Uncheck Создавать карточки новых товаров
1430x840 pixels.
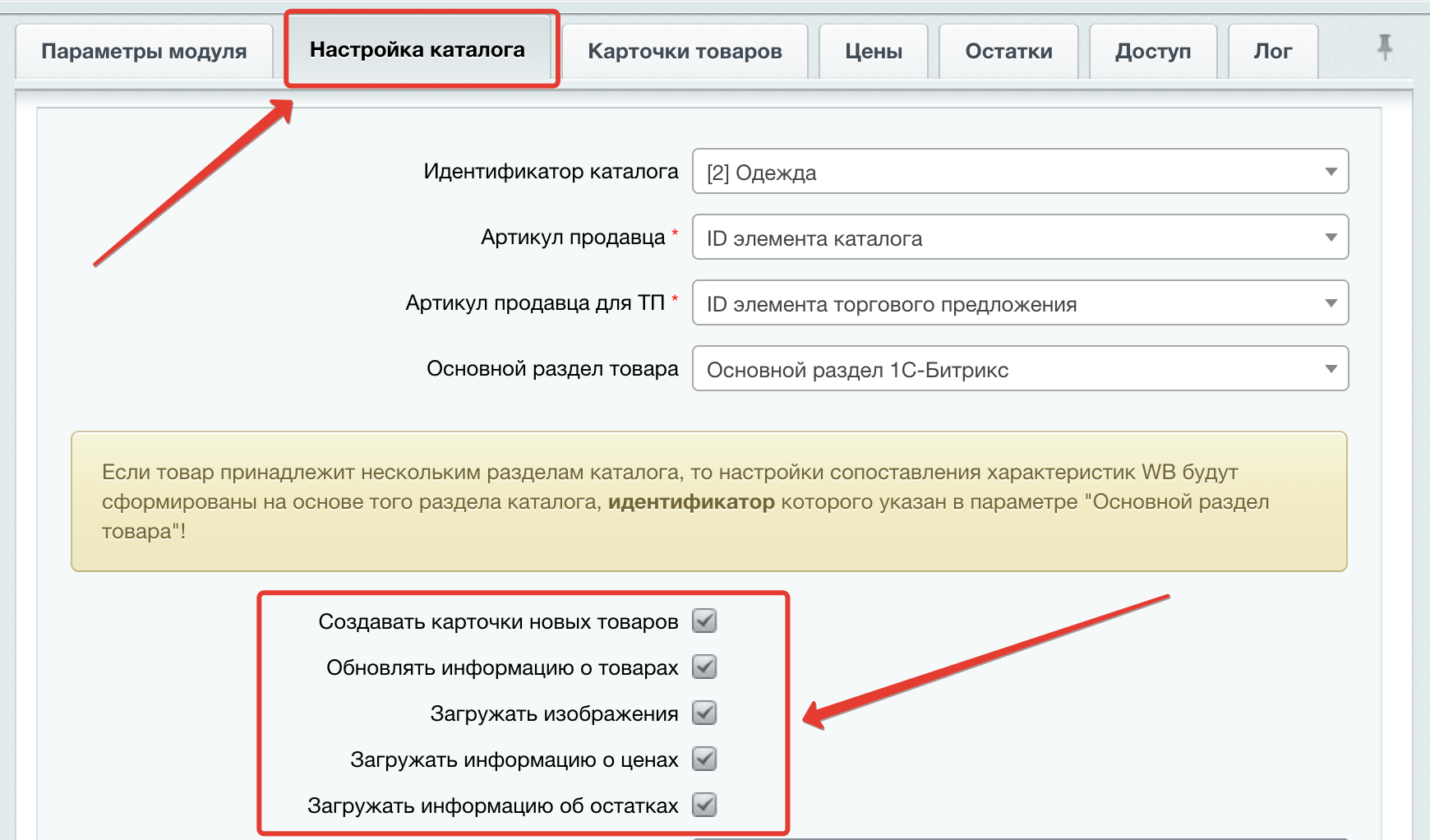click(x=704, y=621)
